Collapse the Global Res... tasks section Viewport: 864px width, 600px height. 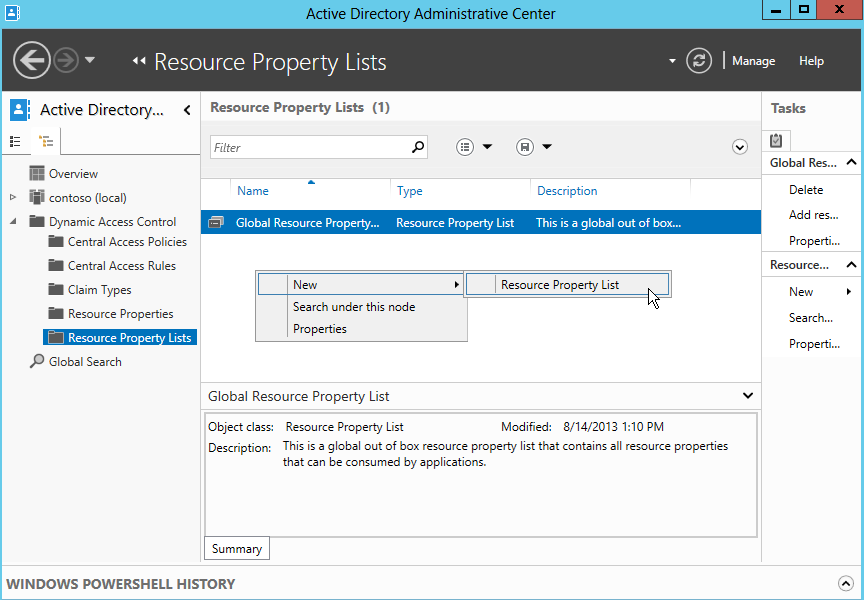coord(851,162)
